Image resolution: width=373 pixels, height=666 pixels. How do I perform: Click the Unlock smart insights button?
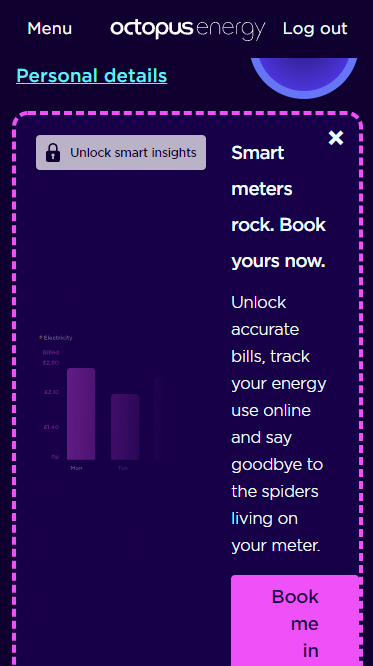click(x=121, y=152)
